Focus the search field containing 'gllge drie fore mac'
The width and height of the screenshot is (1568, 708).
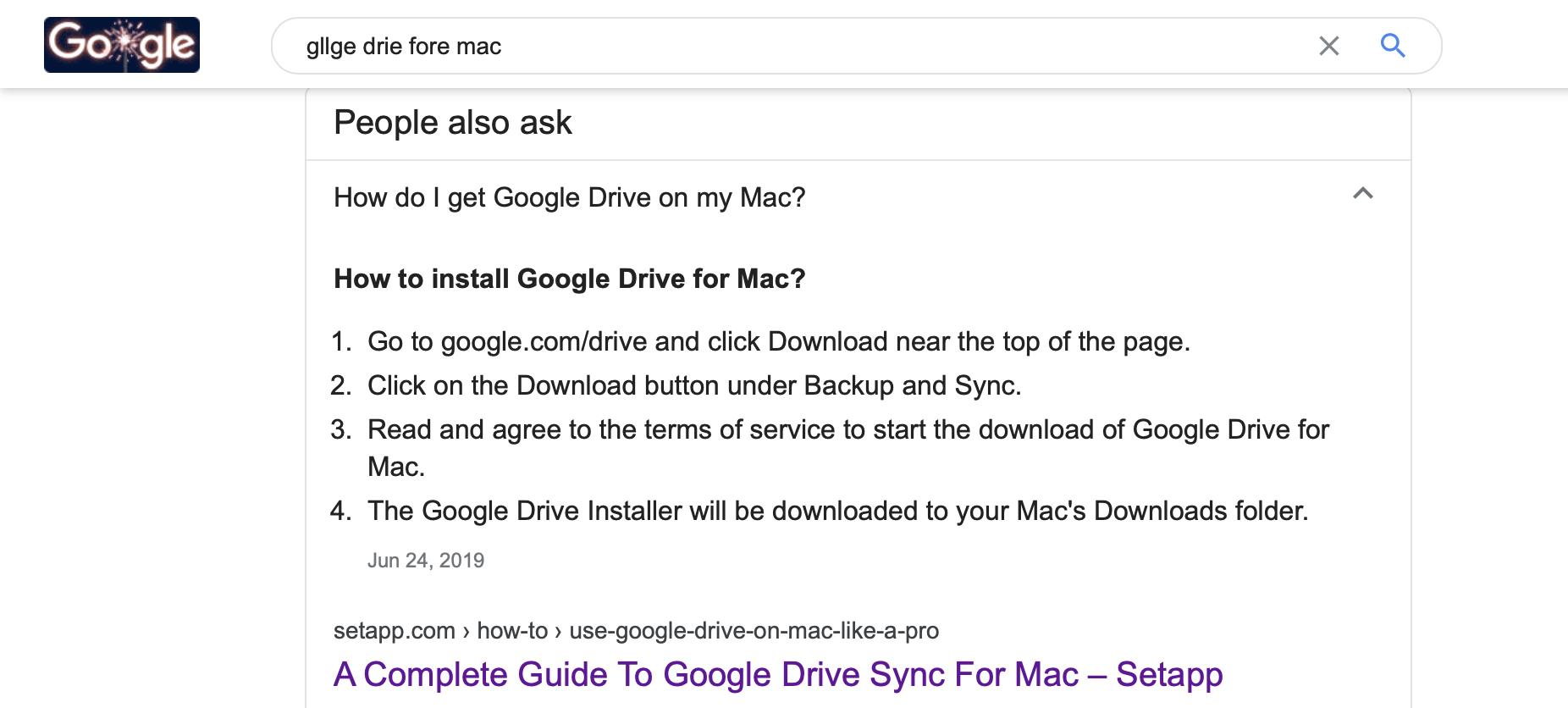click(x=762, y=46)
